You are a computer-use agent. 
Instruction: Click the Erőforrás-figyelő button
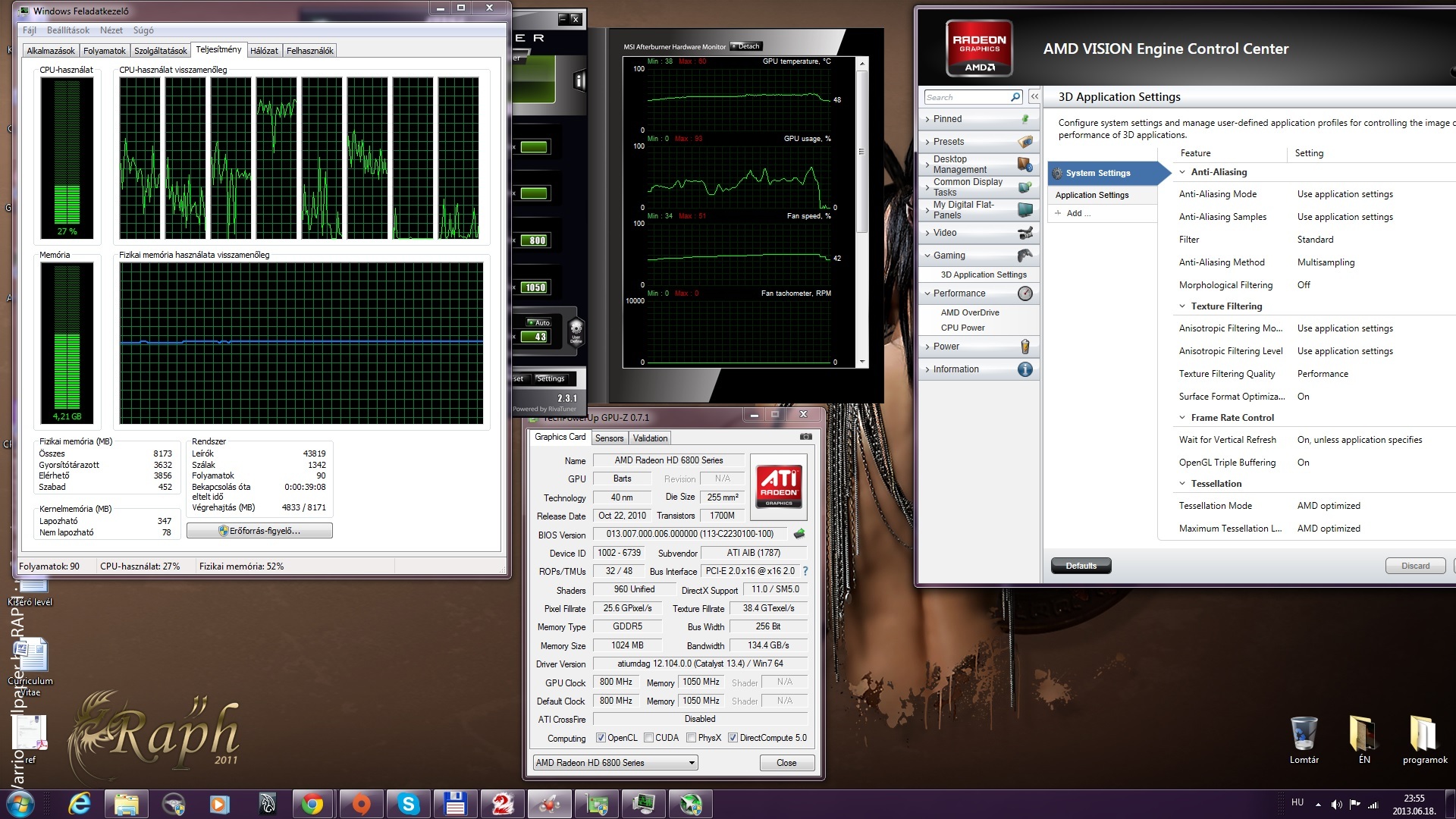click(x=259, y=531)
